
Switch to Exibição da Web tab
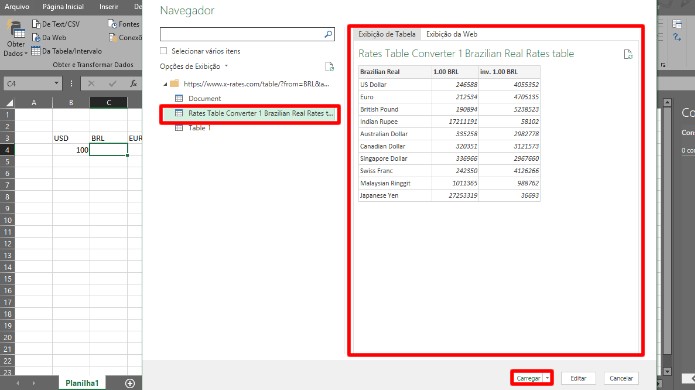(x=451, y=34)
